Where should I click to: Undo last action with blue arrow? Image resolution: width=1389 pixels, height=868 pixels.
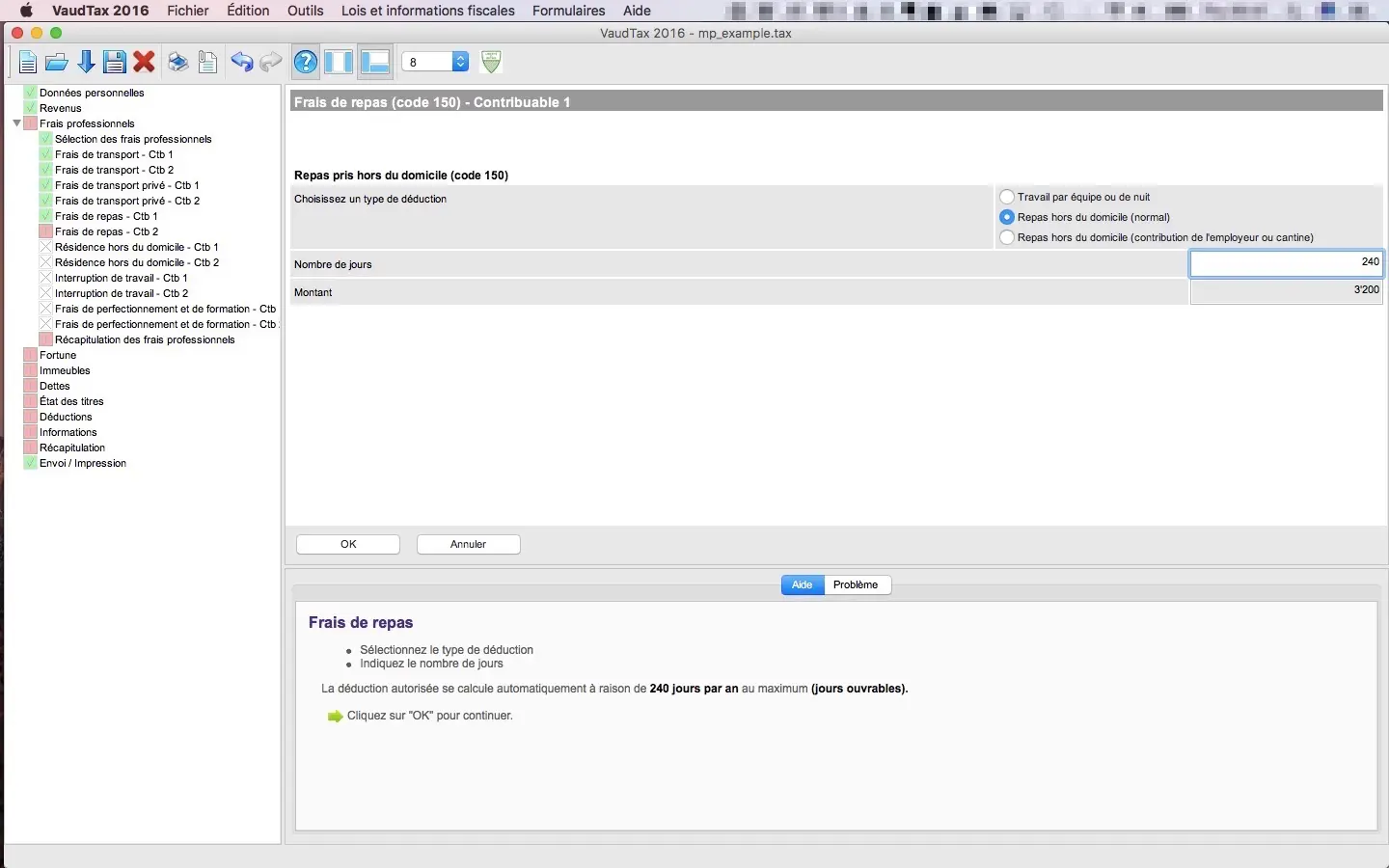pos(241,63)
